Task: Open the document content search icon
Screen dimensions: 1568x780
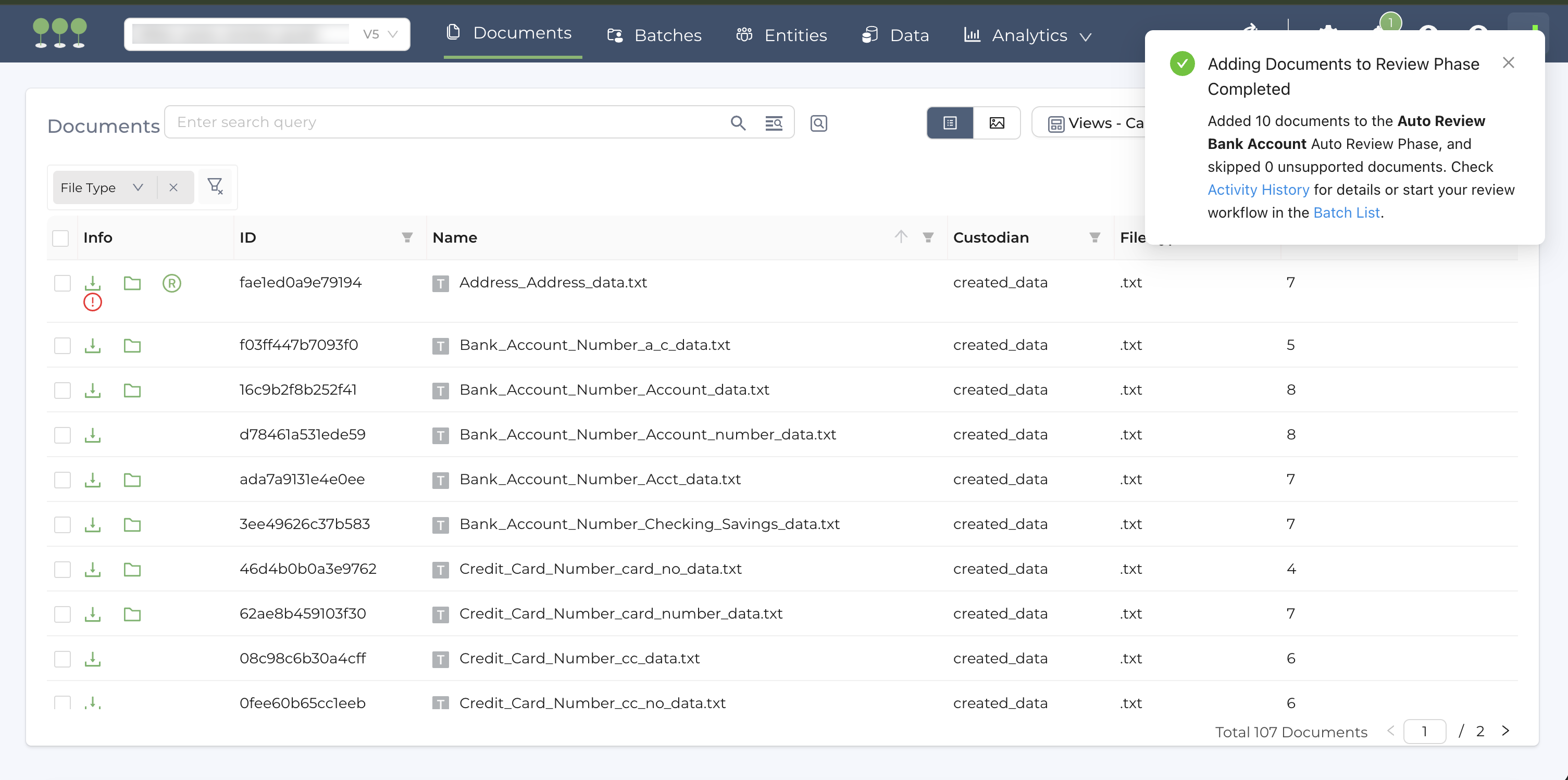Action: (818, 123)
